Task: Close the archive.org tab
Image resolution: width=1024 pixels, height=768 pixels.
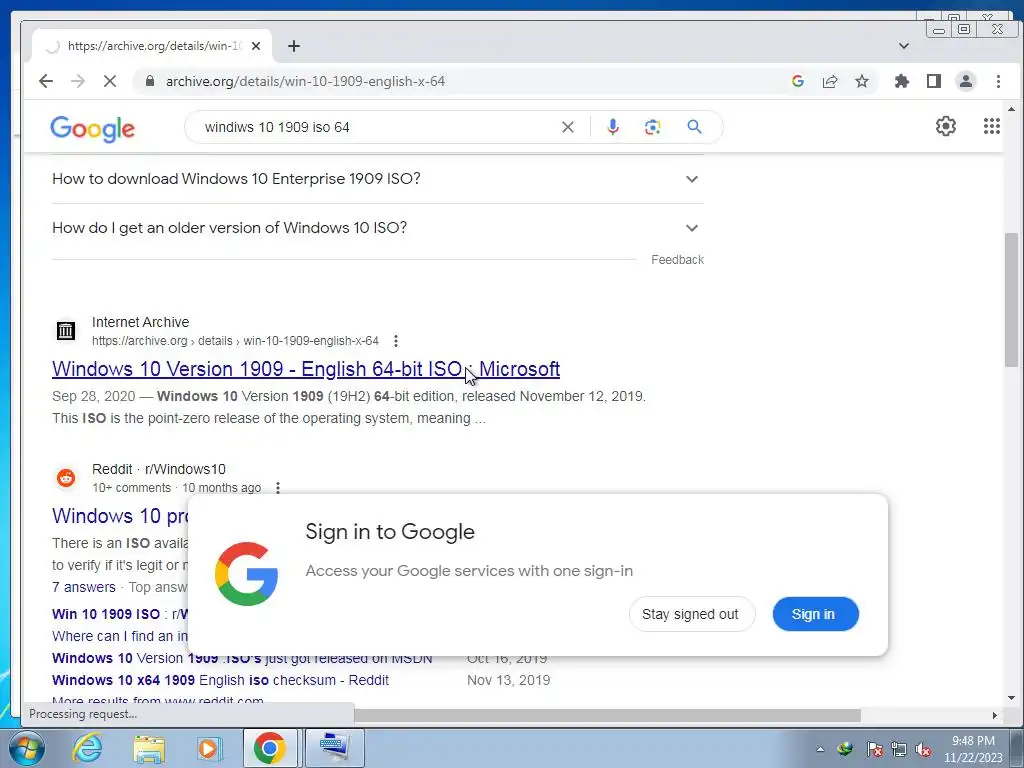Action: pyautogui.click(x=256, y=46)
